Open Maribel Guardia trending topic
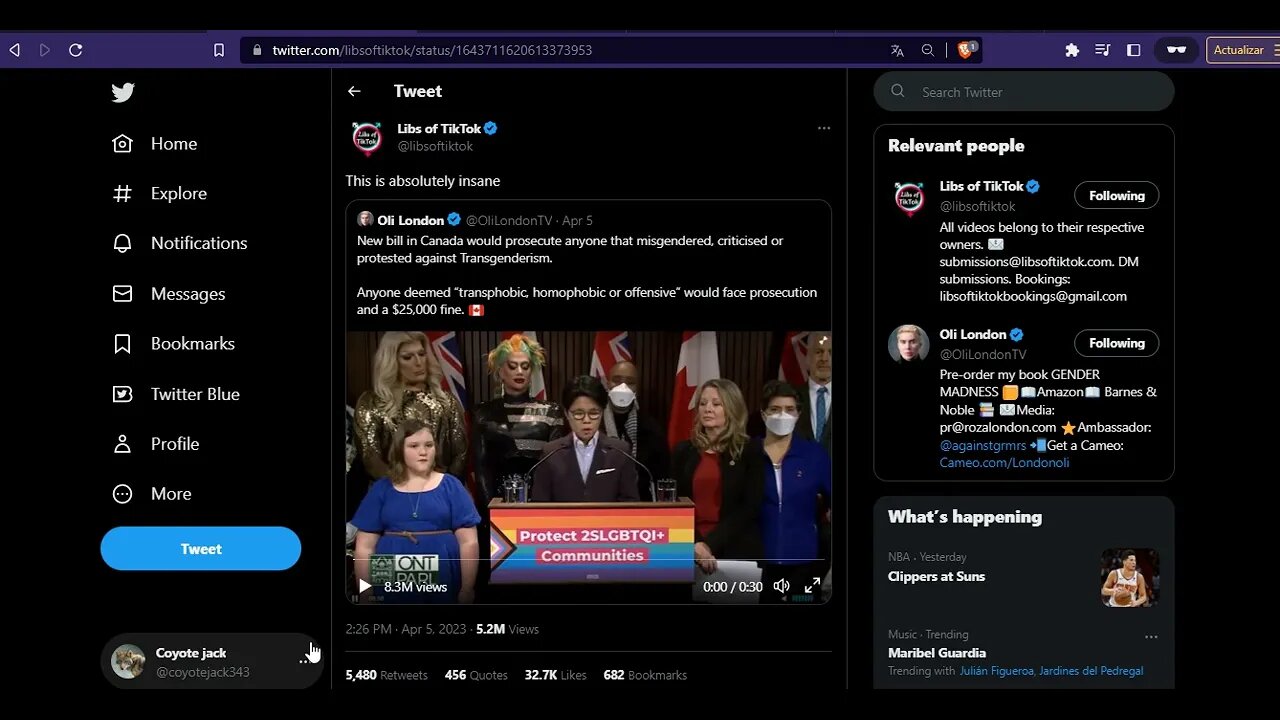Screen dimensions: 1280x720 click(x=937, y=653)
